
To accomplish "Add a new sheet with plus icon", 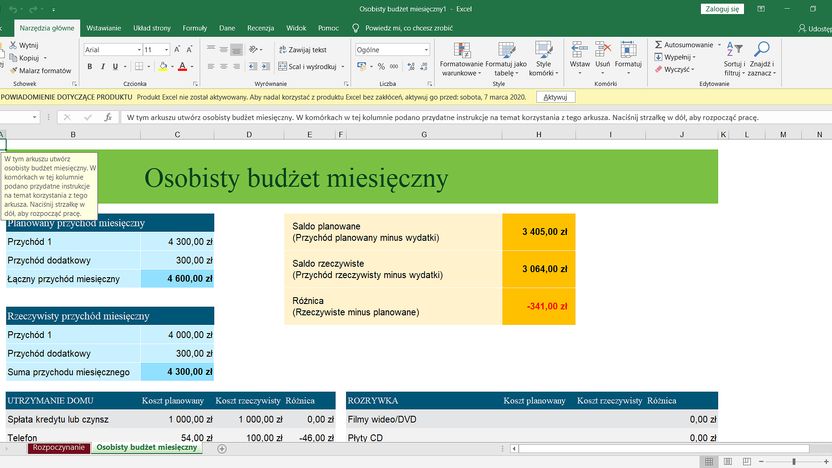I will (222, 449).
